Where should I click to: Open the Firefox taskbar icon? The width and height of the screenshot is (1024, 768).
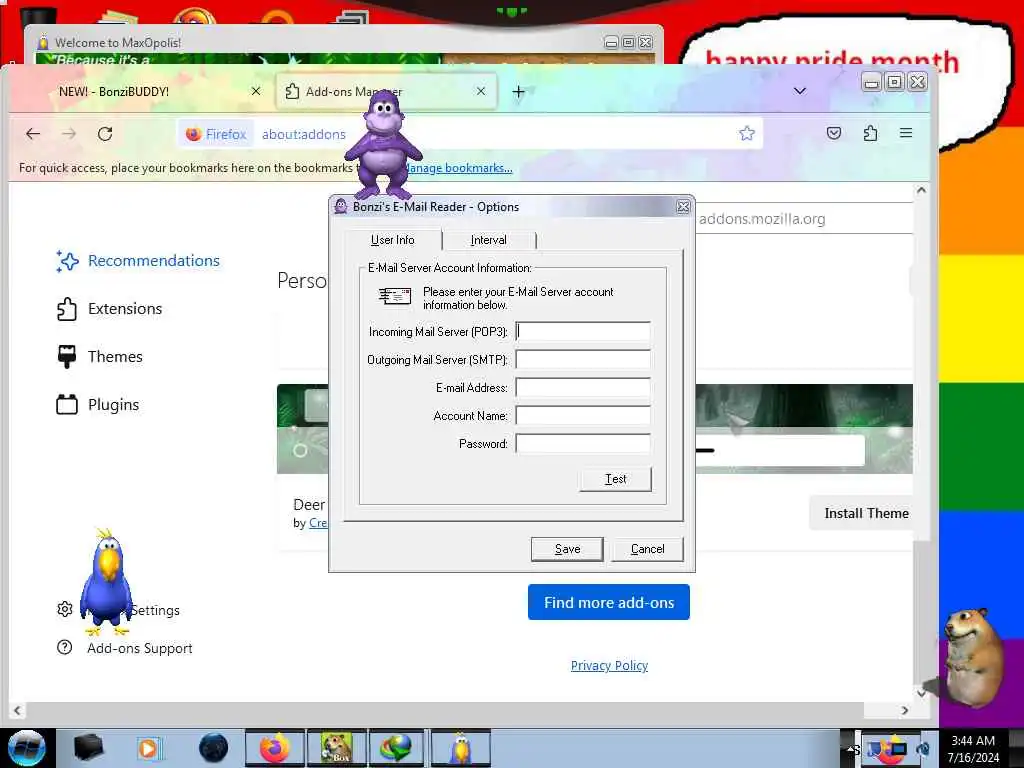(275, 748)
